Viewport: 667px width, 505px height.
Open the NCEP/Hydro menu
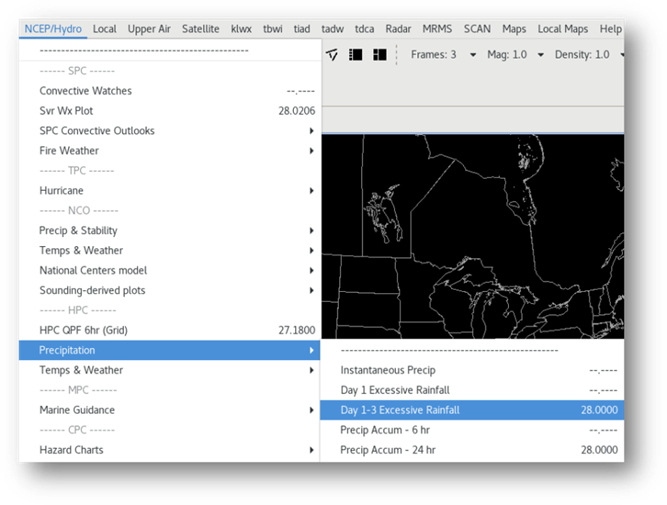click(53, 29)
